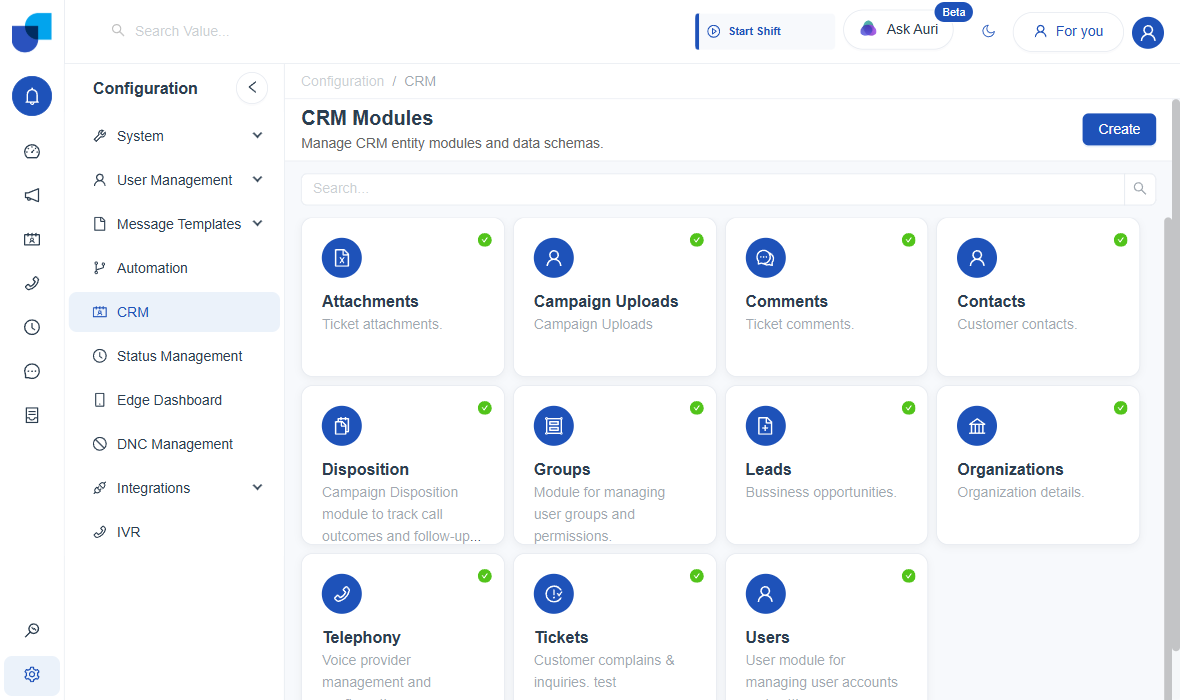Open the notifications bell icon

tap(32, 96)
